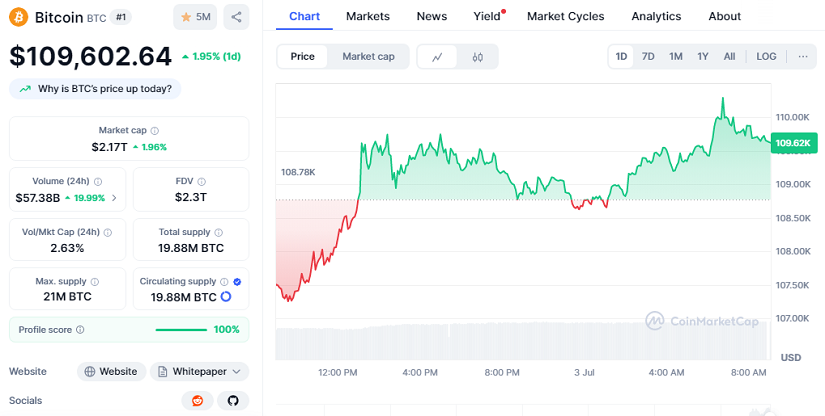
Task: Open the News tab
Action: (x=432, y=16)
